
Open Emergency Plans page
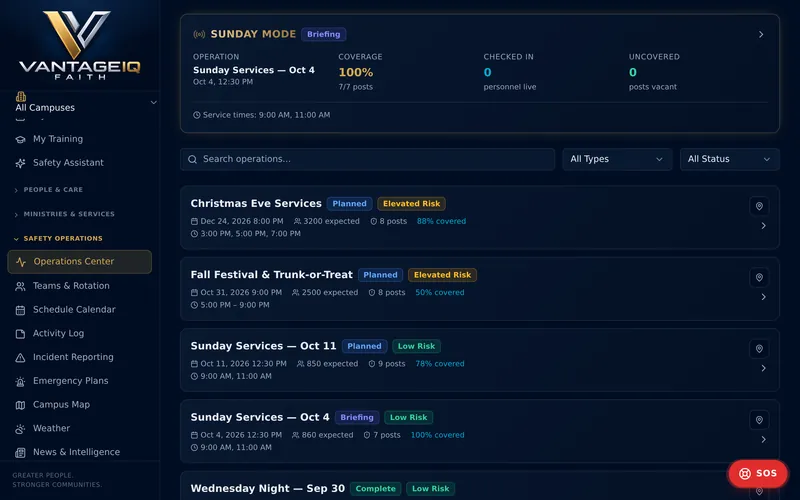point(80,381)
